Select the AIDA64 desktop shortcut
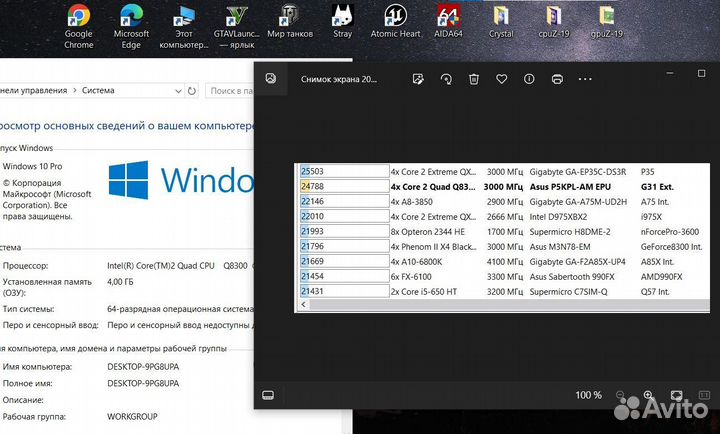This screenshot has height=434, width=720. point(448,22)
